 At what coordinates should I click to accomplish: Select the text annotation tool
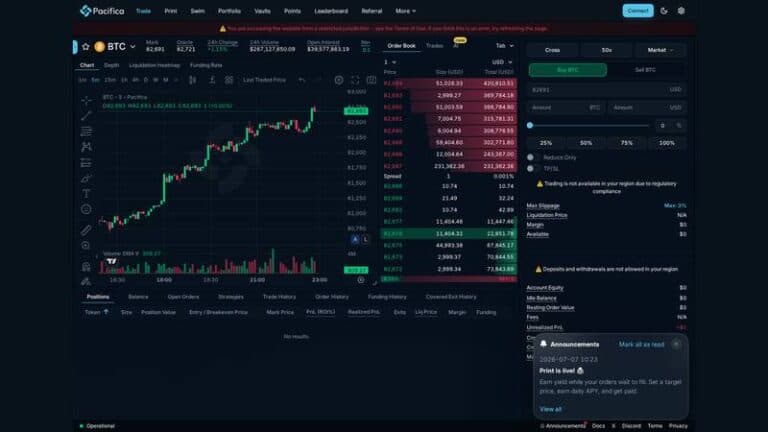click(86, 193)
